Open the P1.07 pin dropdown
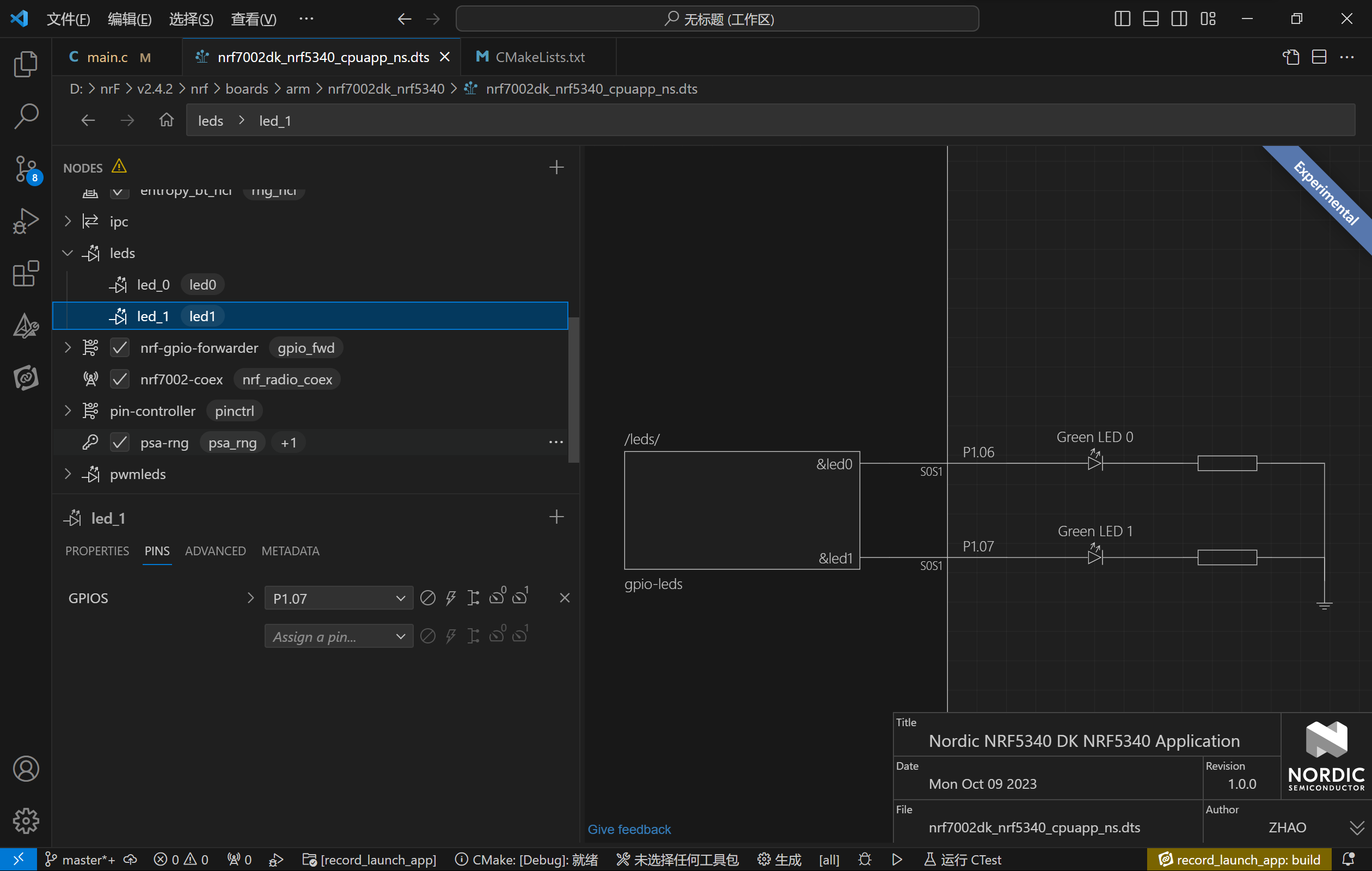The width and height of the screenshot is (1372, 871). 339,598
